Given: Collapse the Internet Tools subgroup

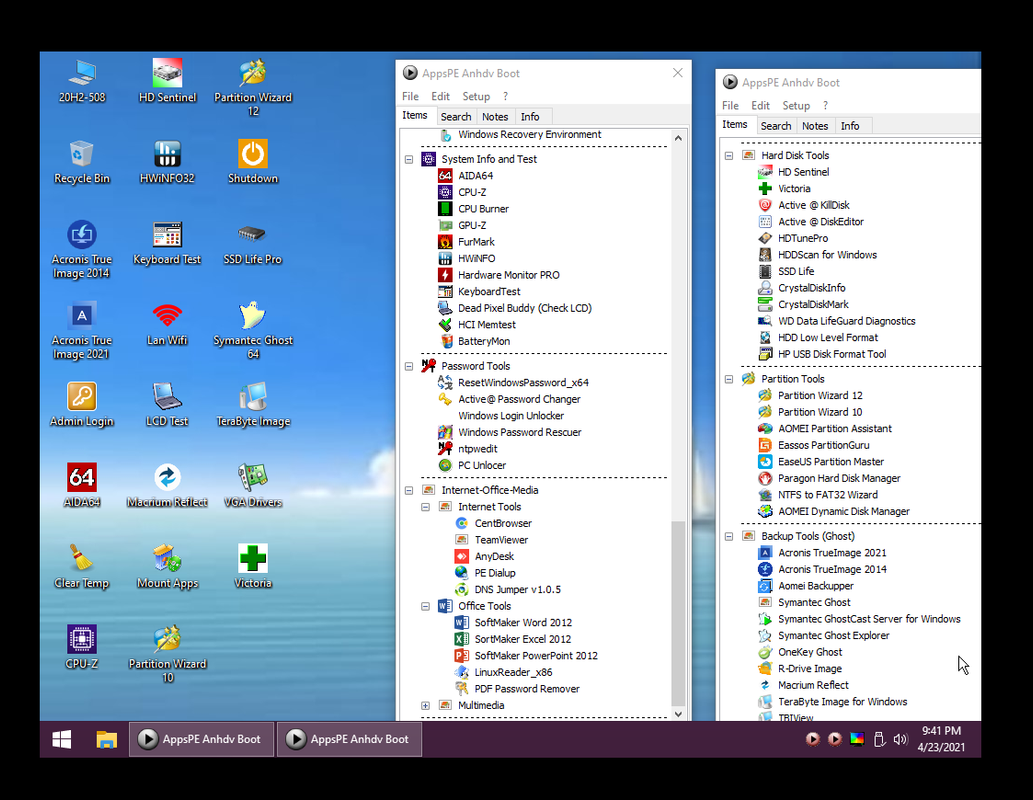Looking at the screenshot, I should 426,507.
